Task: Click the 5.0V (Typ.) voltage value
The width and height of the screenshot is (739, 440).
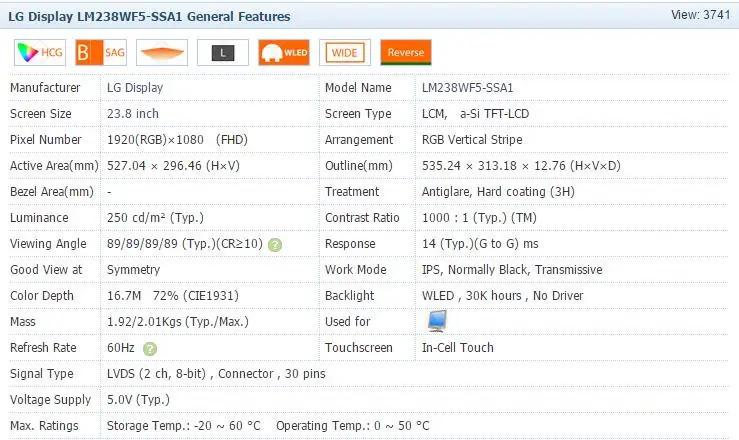Action: 138,399
